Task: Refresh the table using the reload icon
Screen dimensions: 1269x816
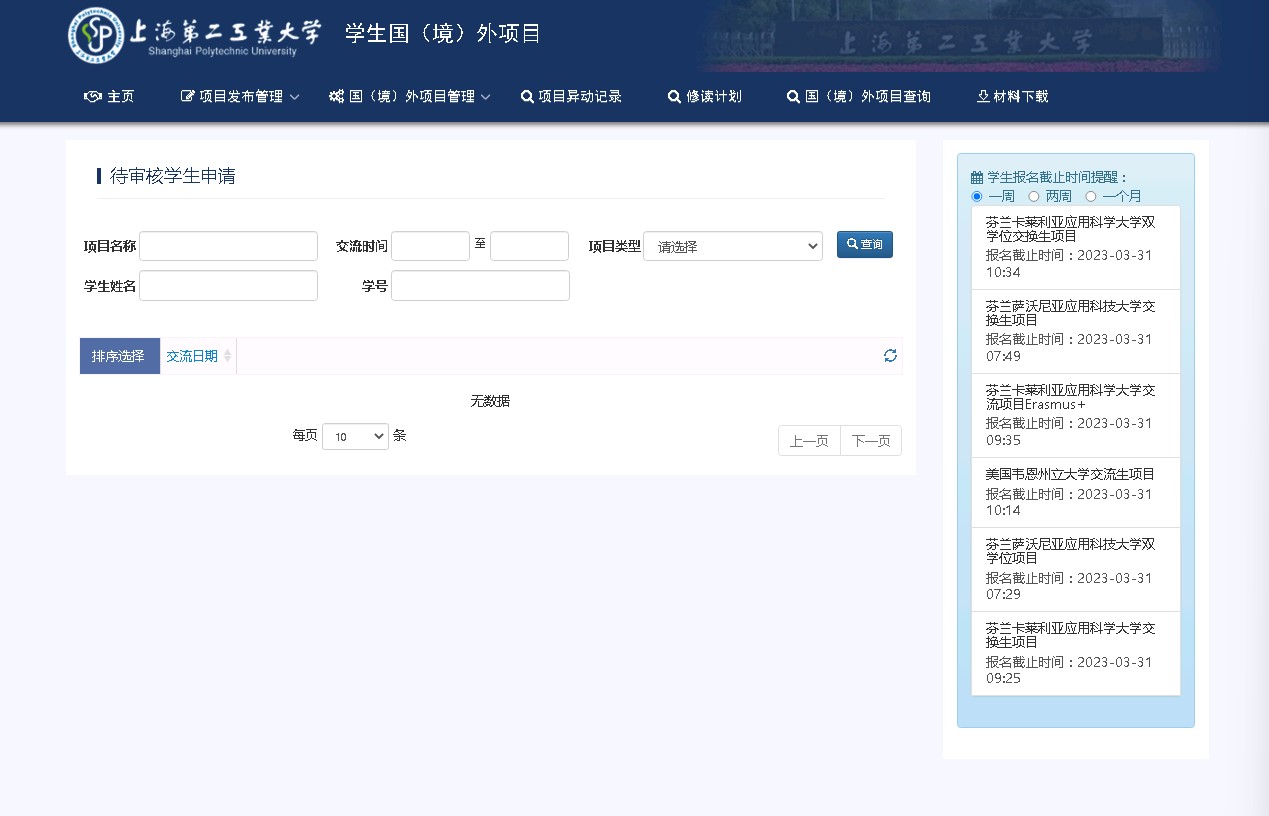Action: (890, 356)
